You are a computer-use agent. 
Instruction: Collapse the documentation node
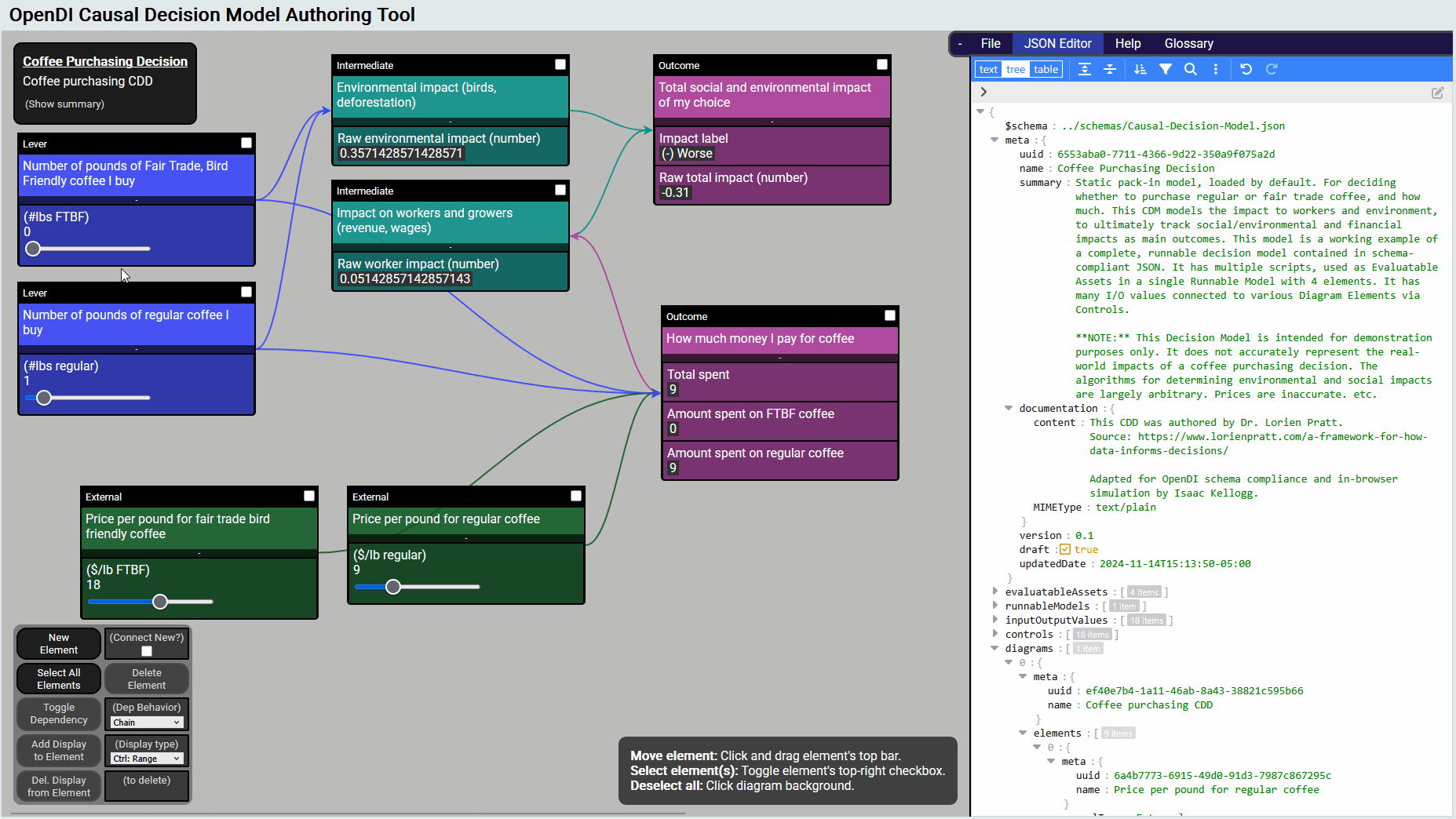[1009, 408]
